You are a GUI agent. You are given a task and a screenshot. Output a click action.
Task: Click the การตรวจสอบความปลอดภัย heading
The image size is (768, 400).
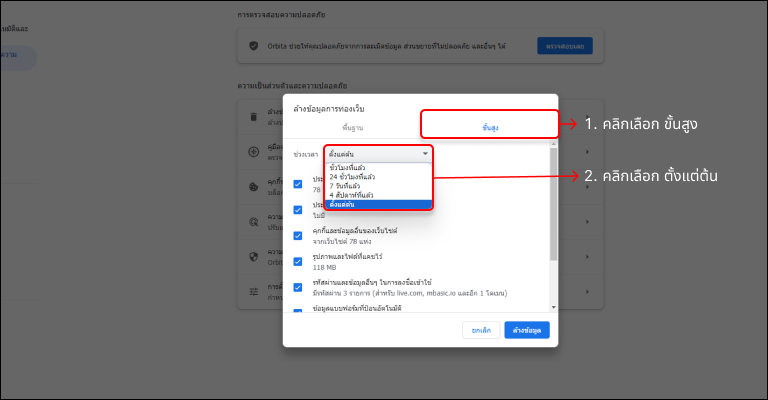tap(281, 15)
